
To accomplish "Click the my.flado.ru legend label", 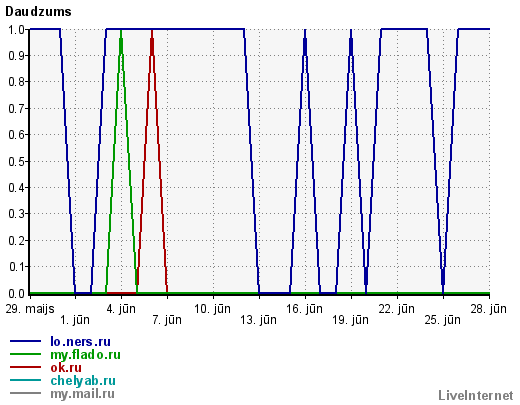I will tap(85, 355).
